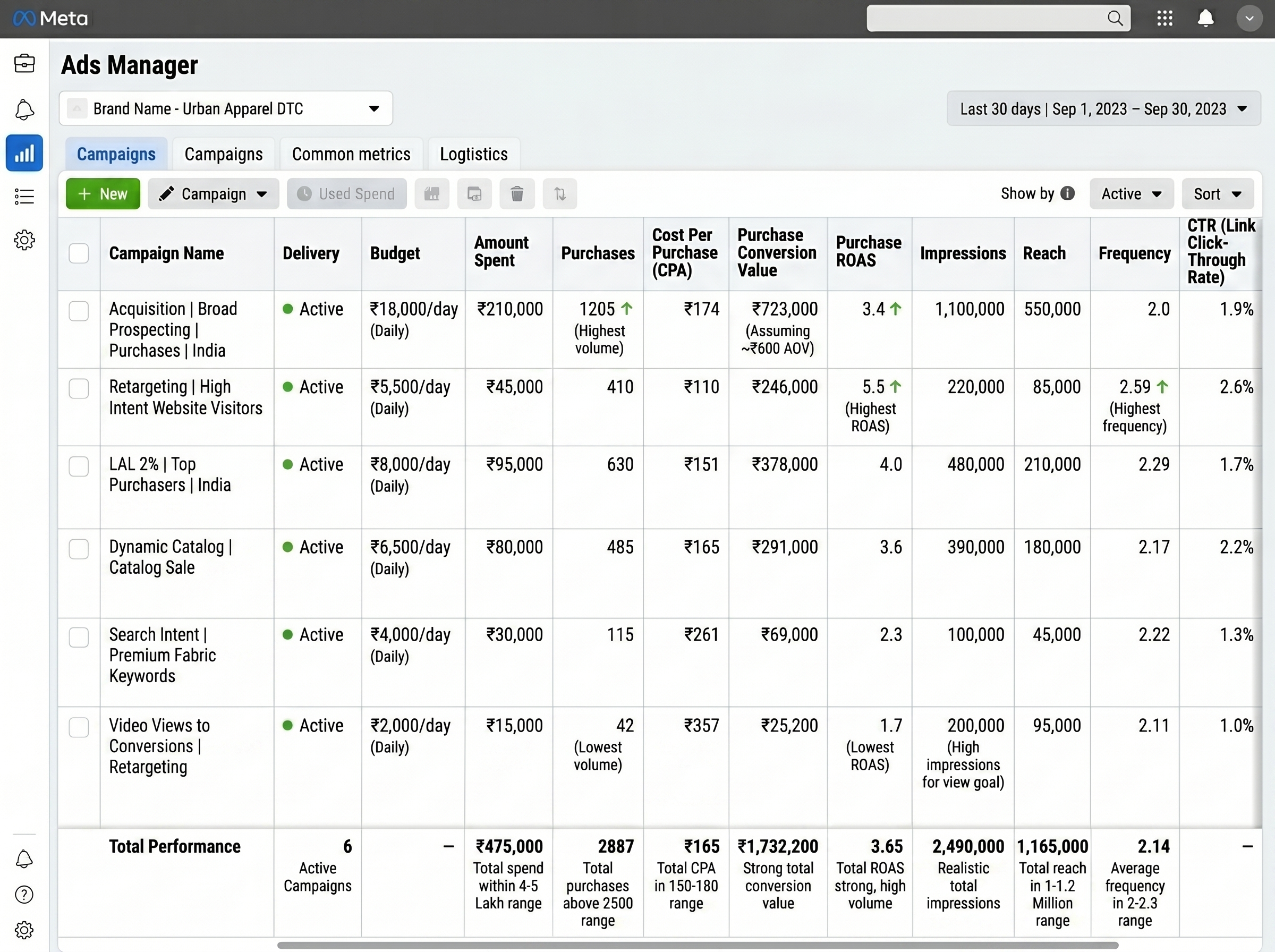Open Dynamic Catalog Sale campaign
This screenshot has height=952, width=1275.
click(x=171, y=557)
